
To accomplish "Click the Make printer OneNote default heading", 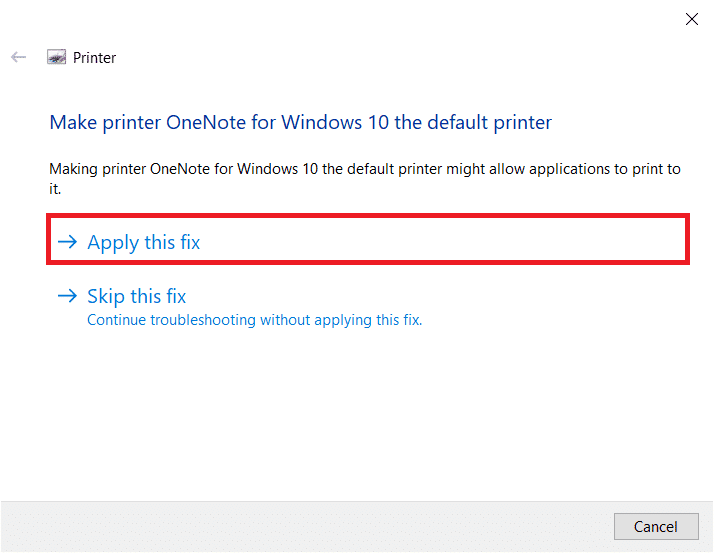I will tap(300, 123).
